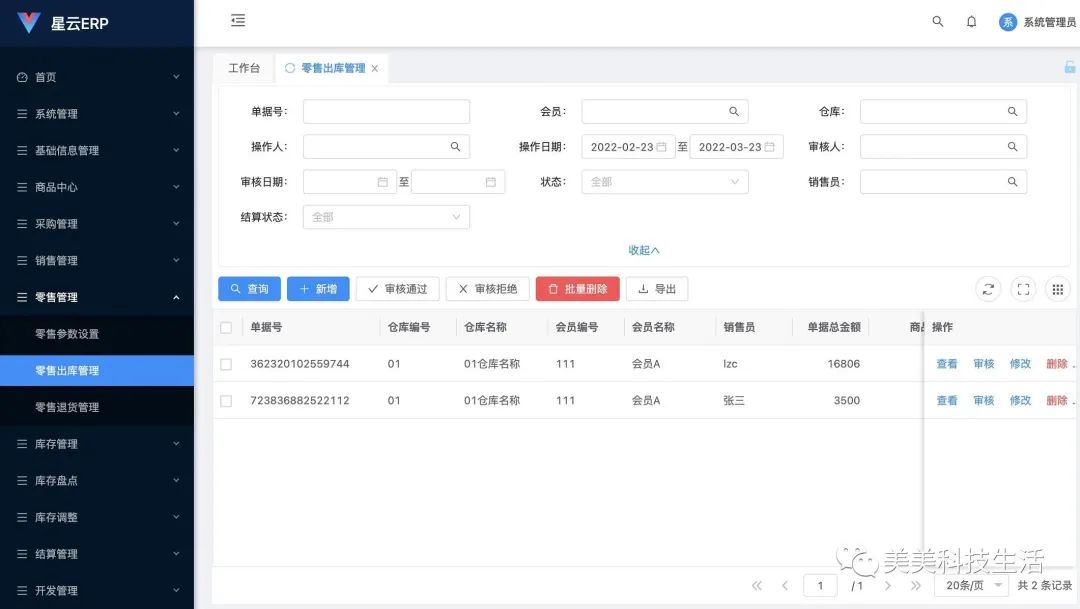Click the blue lock icon above the filter panel
Image resolution: width=1080 pixels, height=609 pixels.
pyautogui.click(x=1070, y=66)
